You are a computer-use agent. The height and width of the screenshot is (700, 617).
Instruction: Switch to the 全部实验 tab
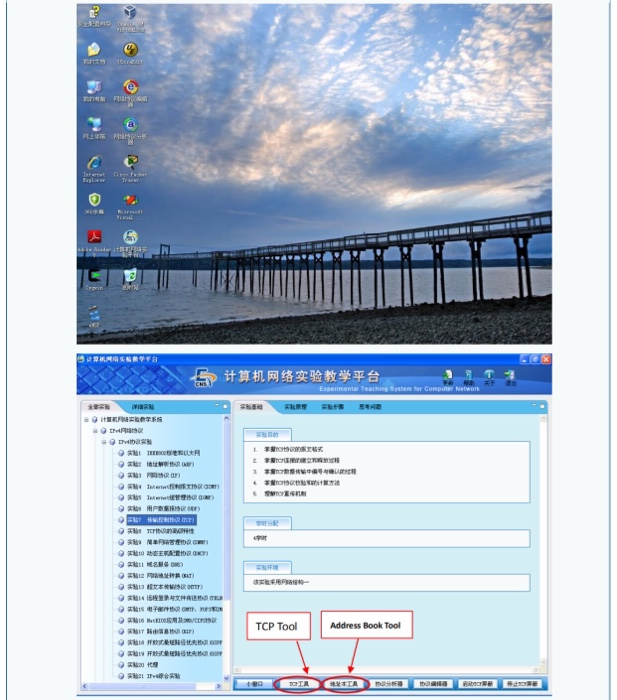tap(99, 407)
